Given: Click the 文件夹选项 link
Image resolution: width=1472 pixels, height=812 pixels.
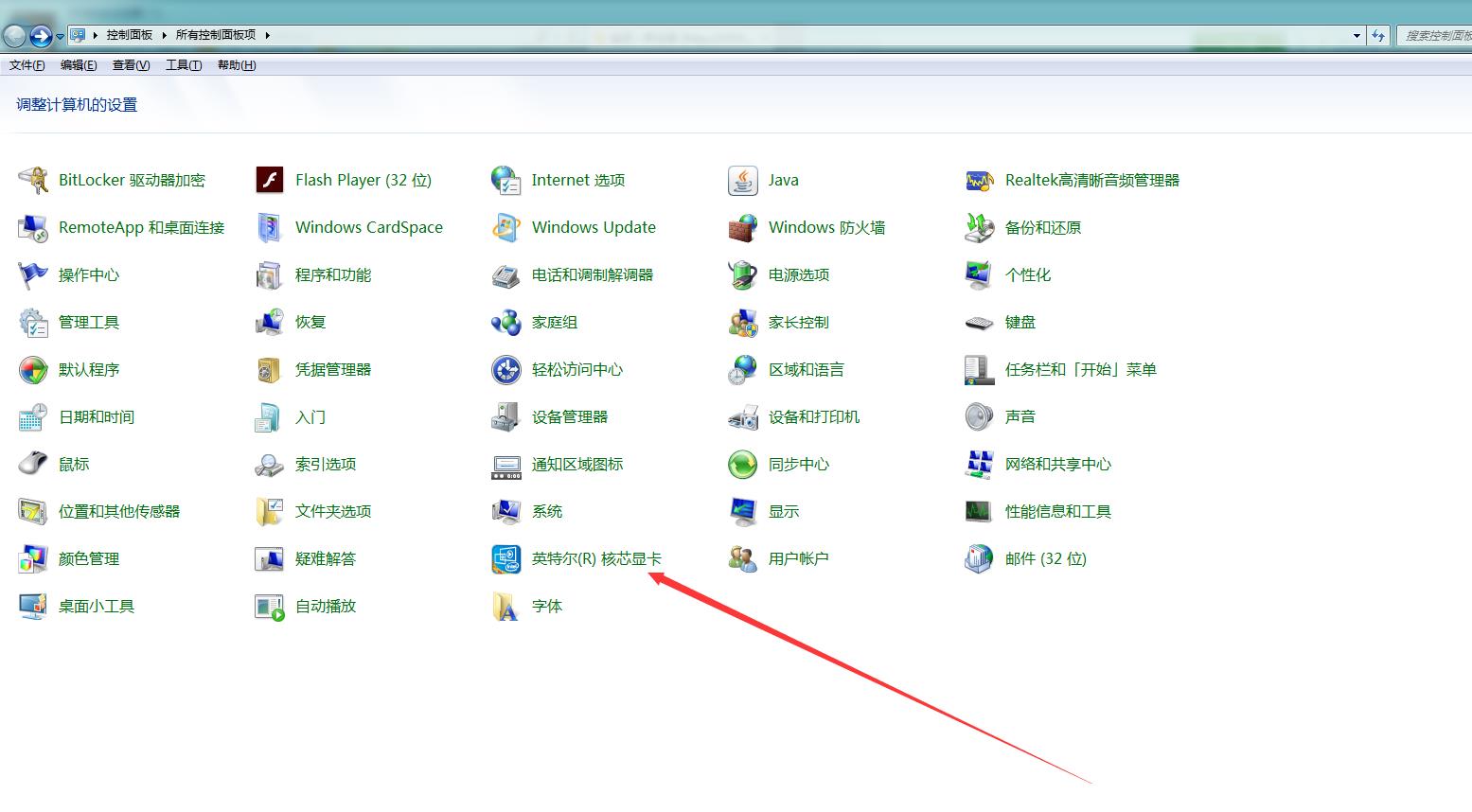Looking at the screenshot, I should click(x=333, y=511).
